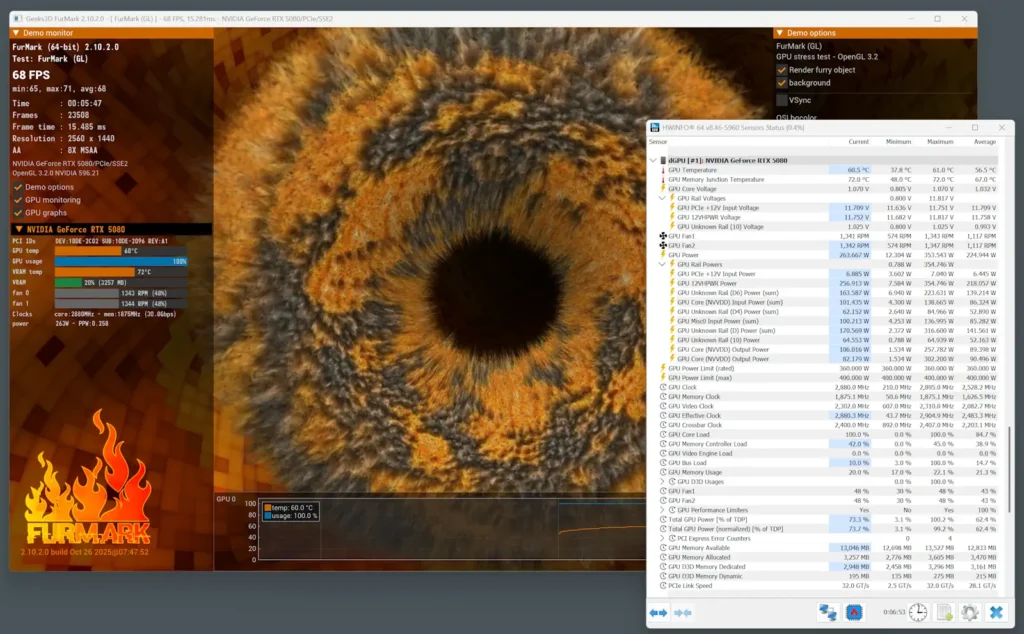The height and width of the screenshot is (634, 1024).
Task: Select the GPU Memory Controller Load row
Action: click(x=828, y=444)
